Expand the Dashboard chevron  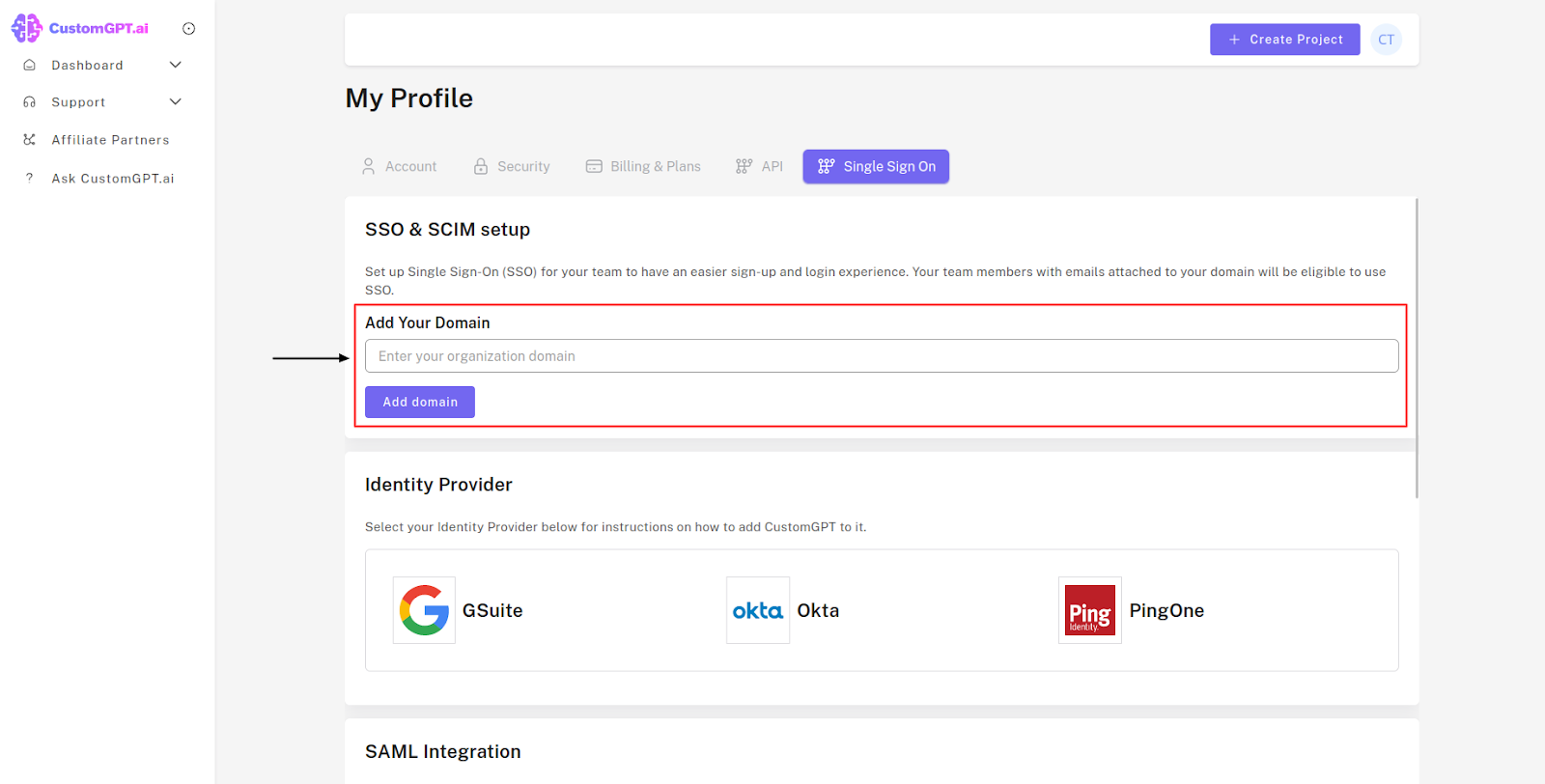coord(176,65)
